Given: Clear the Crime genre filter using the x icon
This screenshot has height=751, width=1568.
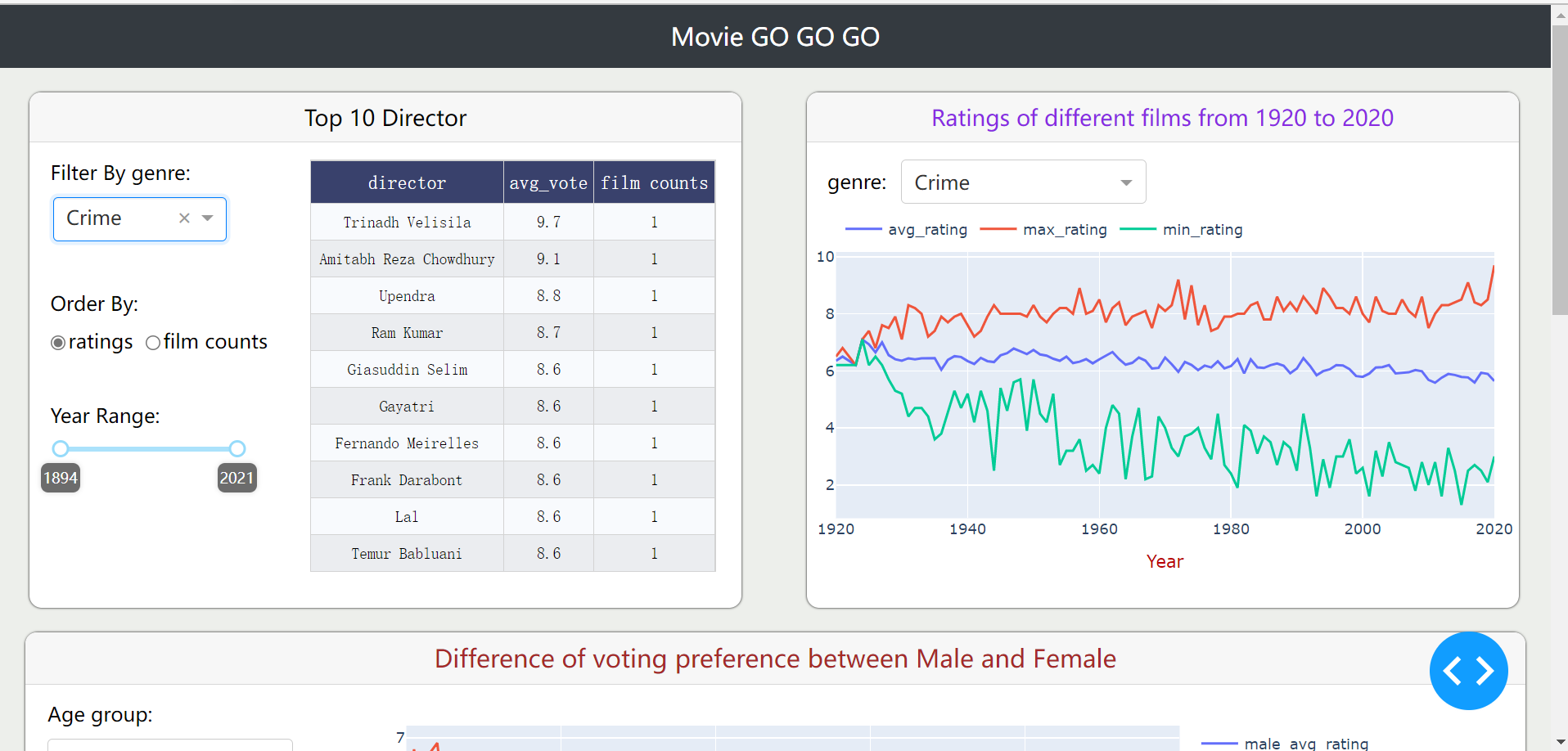Looking at the screenshot, I should click(183, 218).
